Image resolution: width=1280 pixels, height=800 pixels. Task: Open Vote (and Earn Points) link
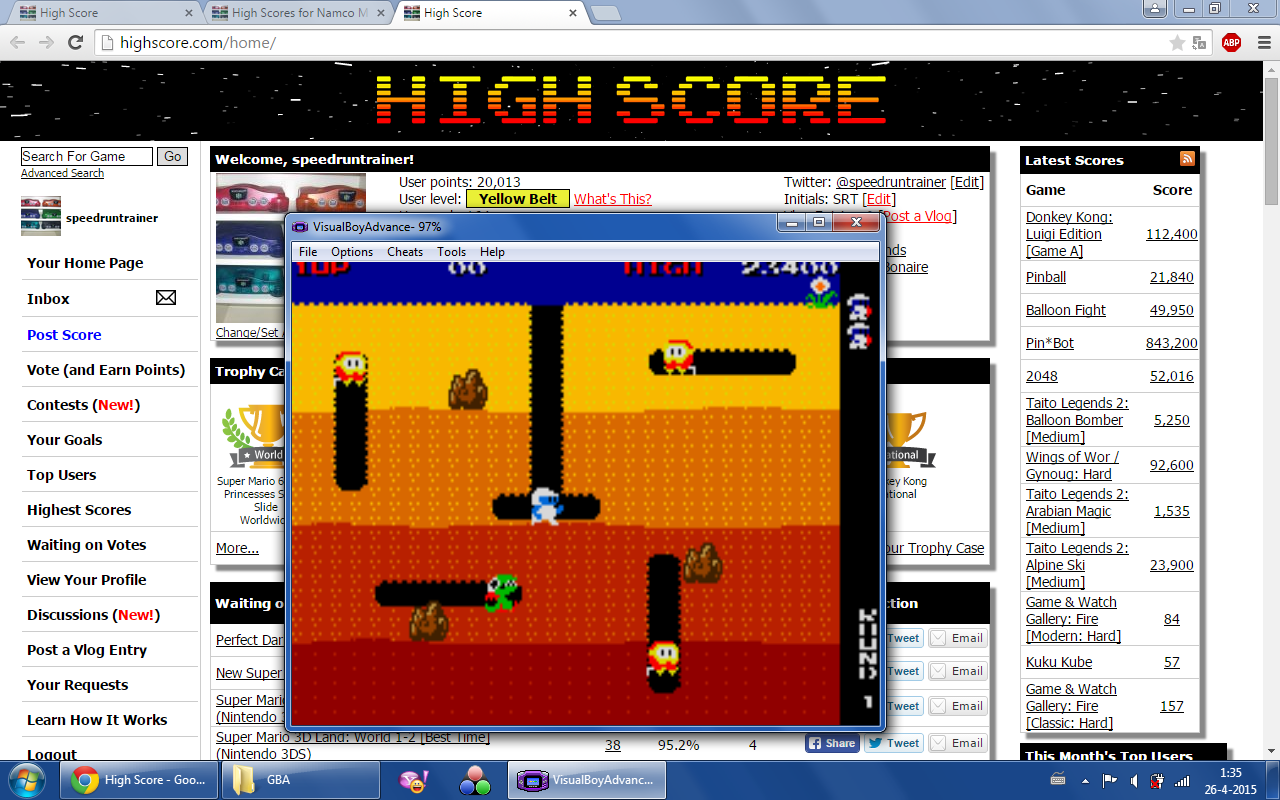[106, 370]
